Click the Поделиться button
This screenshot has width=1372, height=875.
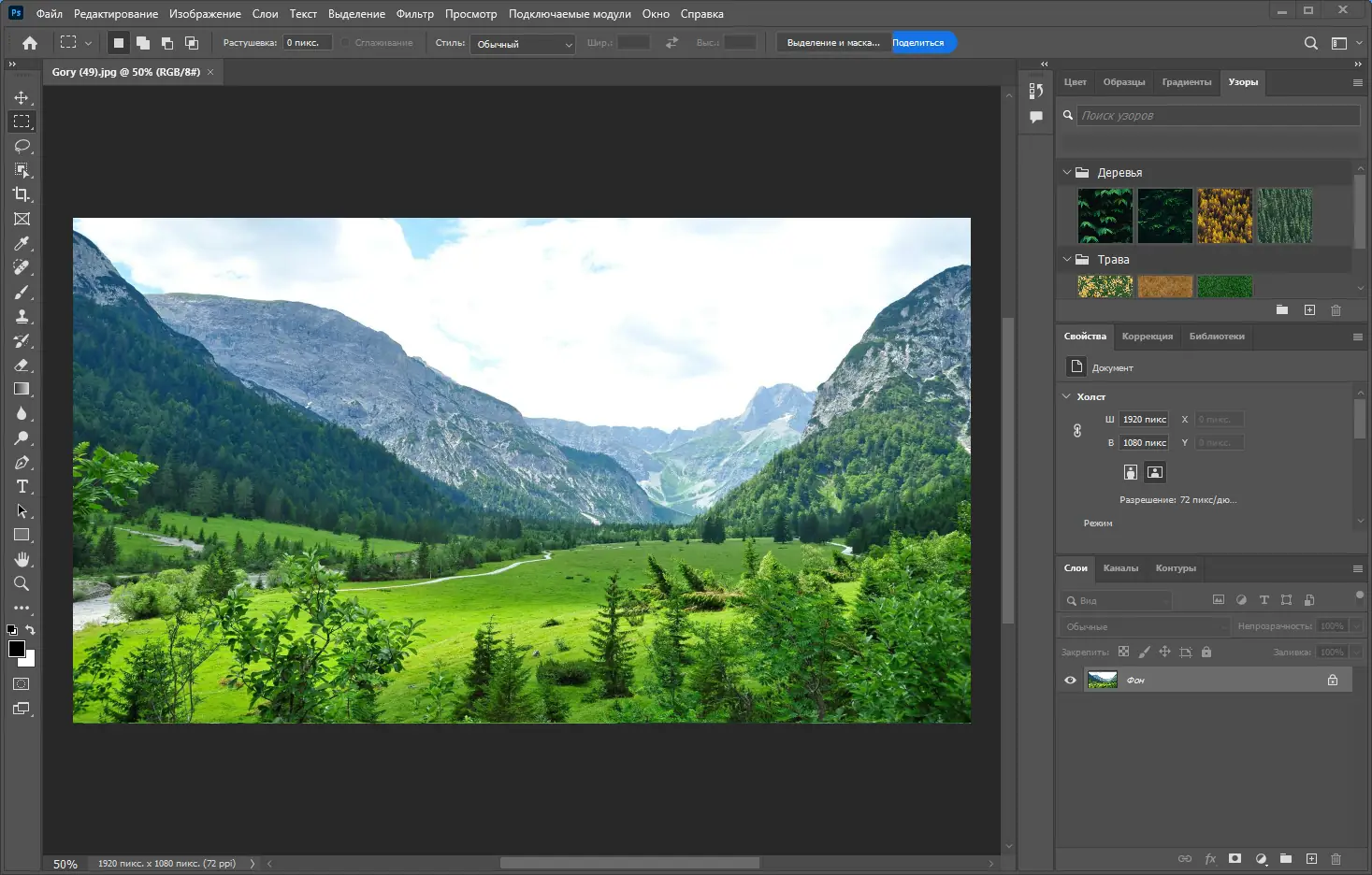click(917, 43)
